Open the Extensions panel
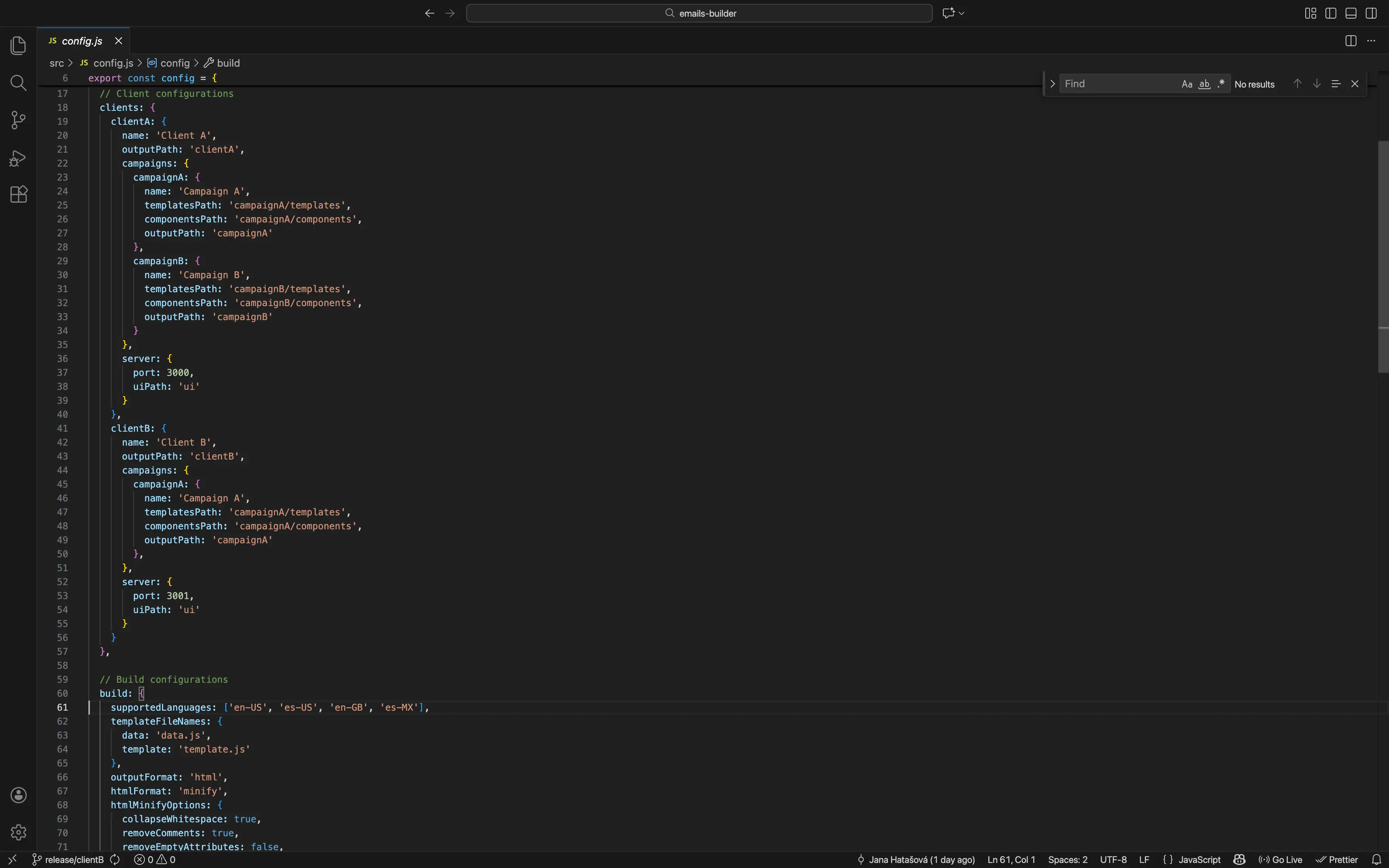This screenshot has width=1389, height=868. pyautogui.click(x=19, y=194)
